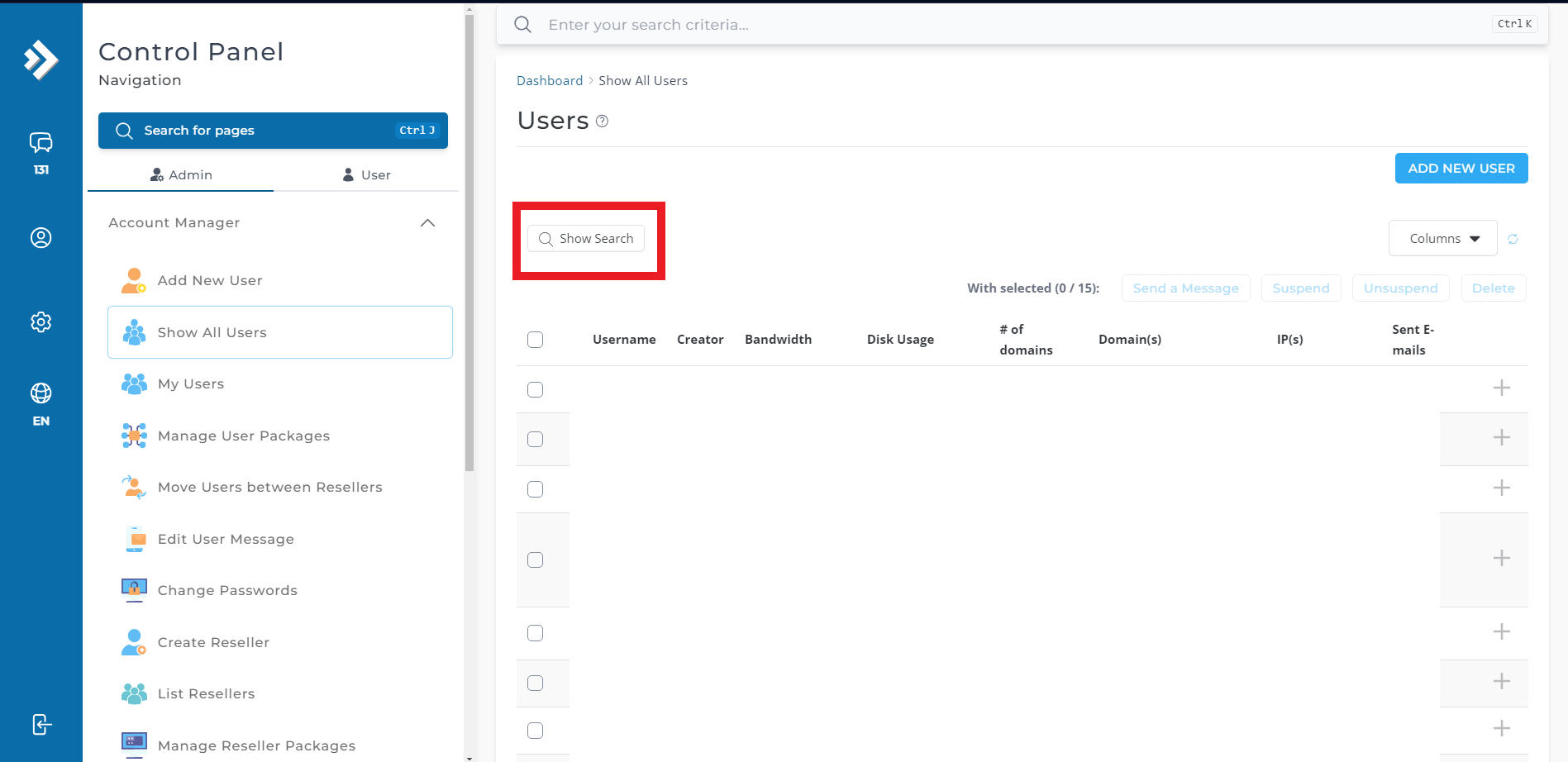Expand the sixth user row with plus icon
Image resolution: width=1568 pixels, height=762 pixels.
tap(1502, 681)
